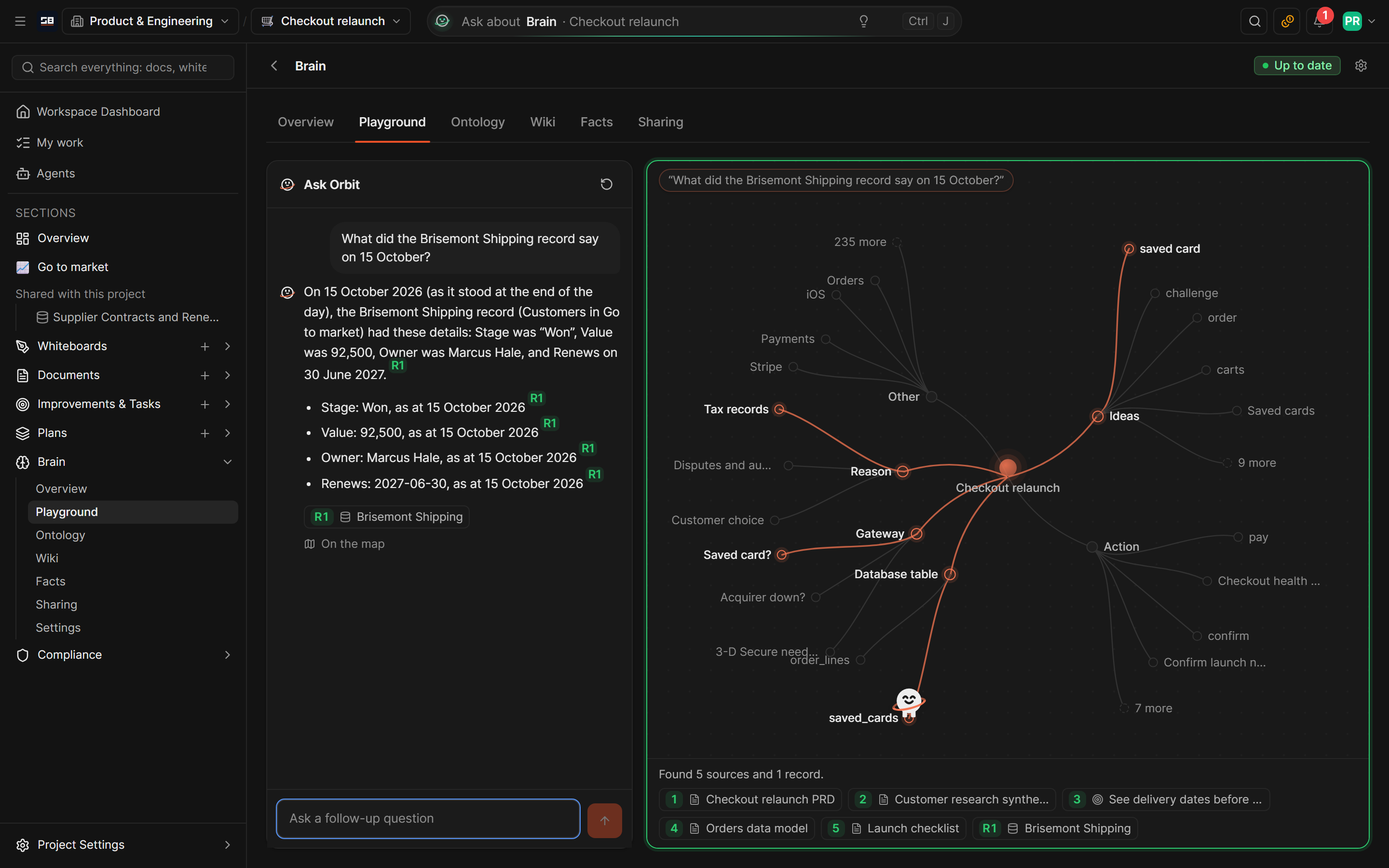Switch to the Wiki tab
Screen dimensions: 1389x868
543,122
